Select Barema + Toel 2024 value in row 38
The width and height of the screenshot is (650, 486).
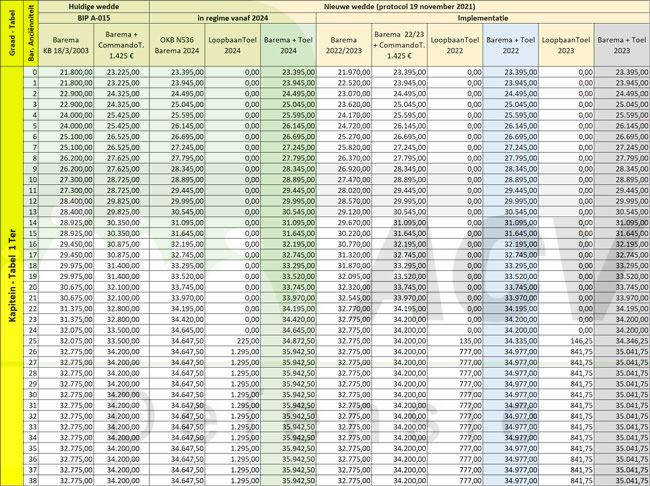[x=288, y=481]
